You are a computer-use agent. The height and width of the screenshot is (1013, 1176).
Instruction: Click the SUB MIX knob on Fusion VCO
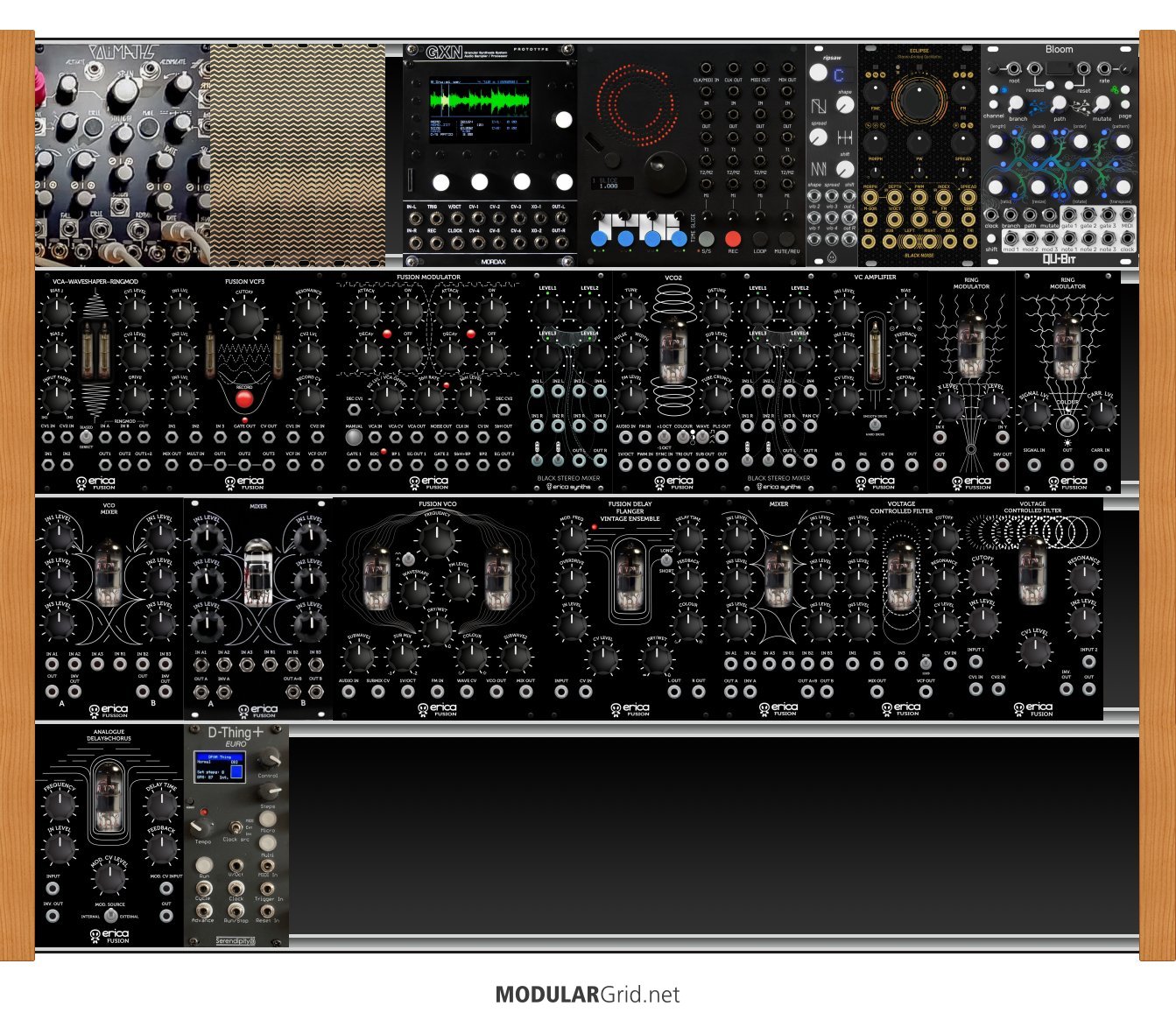403,656
